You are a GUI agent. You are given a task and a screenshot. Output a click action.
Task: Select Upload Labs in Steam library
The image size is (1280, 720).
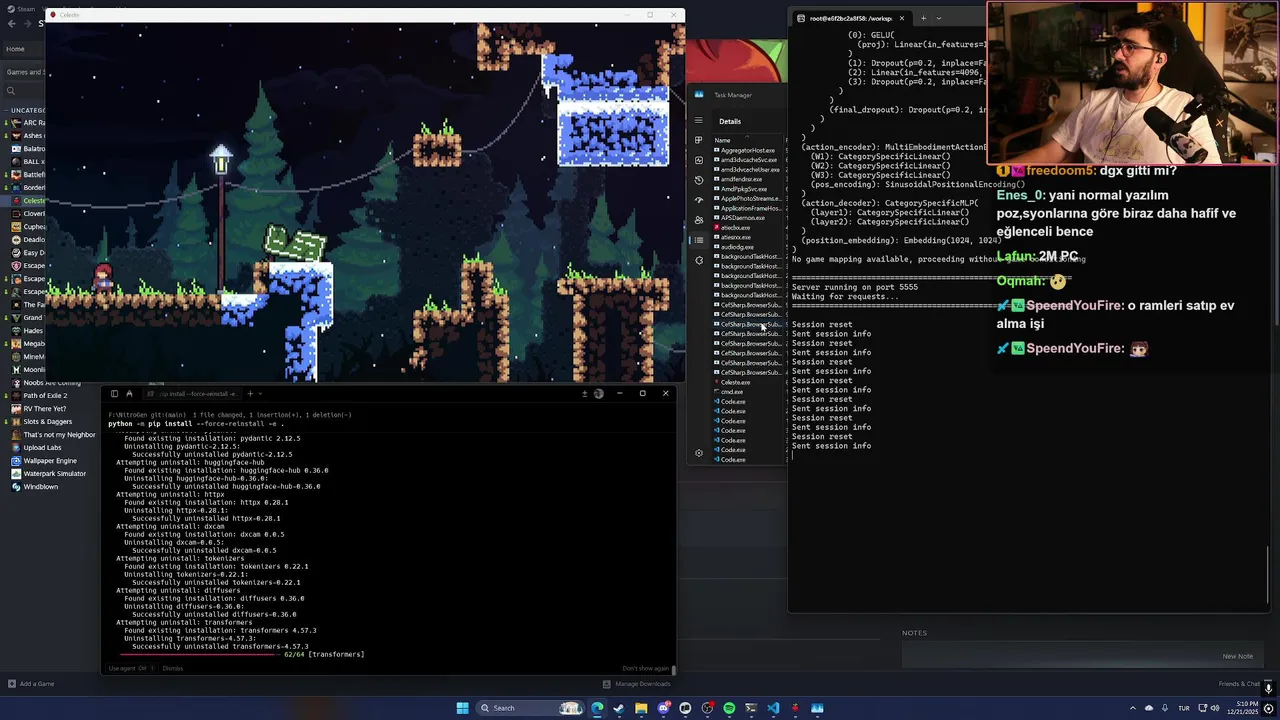pos(42,448)
